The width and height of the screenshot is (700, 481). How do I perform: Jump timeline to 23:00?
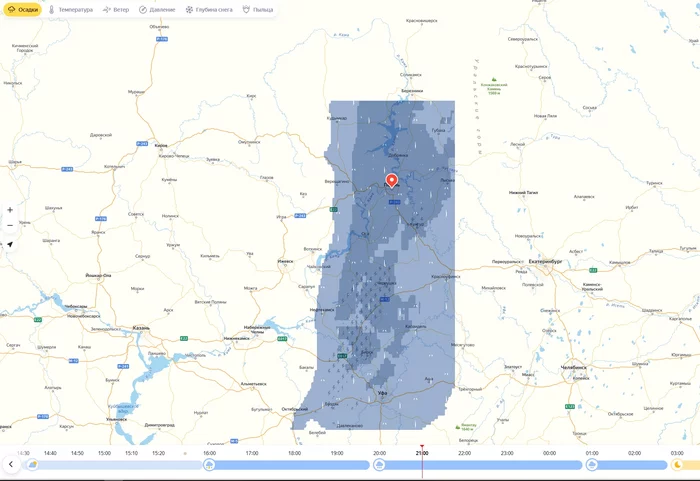tap(507, 453)
